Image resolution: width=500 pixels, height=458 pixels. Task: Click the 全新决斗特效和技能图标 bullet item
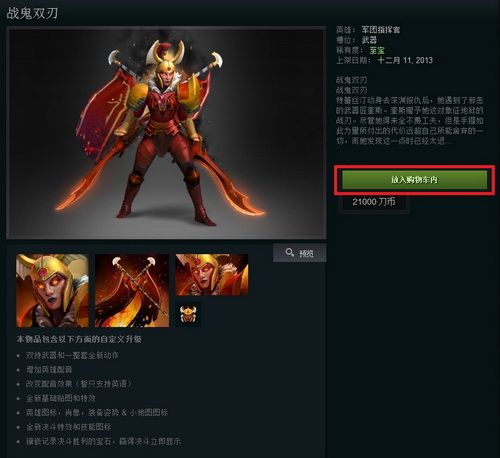click(69, 427)
